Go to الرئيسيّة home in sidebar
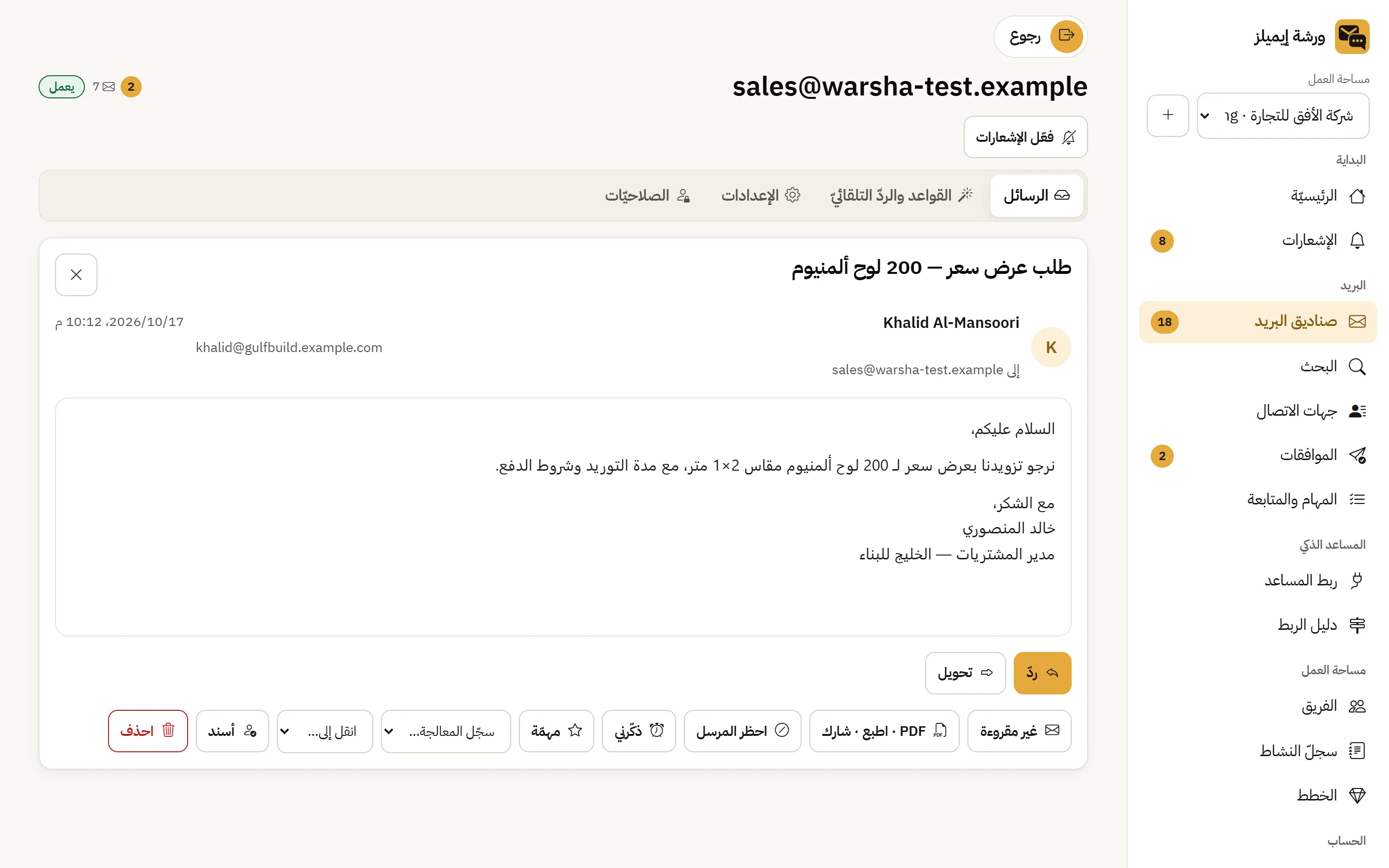Image resolution: width=1389 pixels, height=868 pixels. coord(1257,196)
